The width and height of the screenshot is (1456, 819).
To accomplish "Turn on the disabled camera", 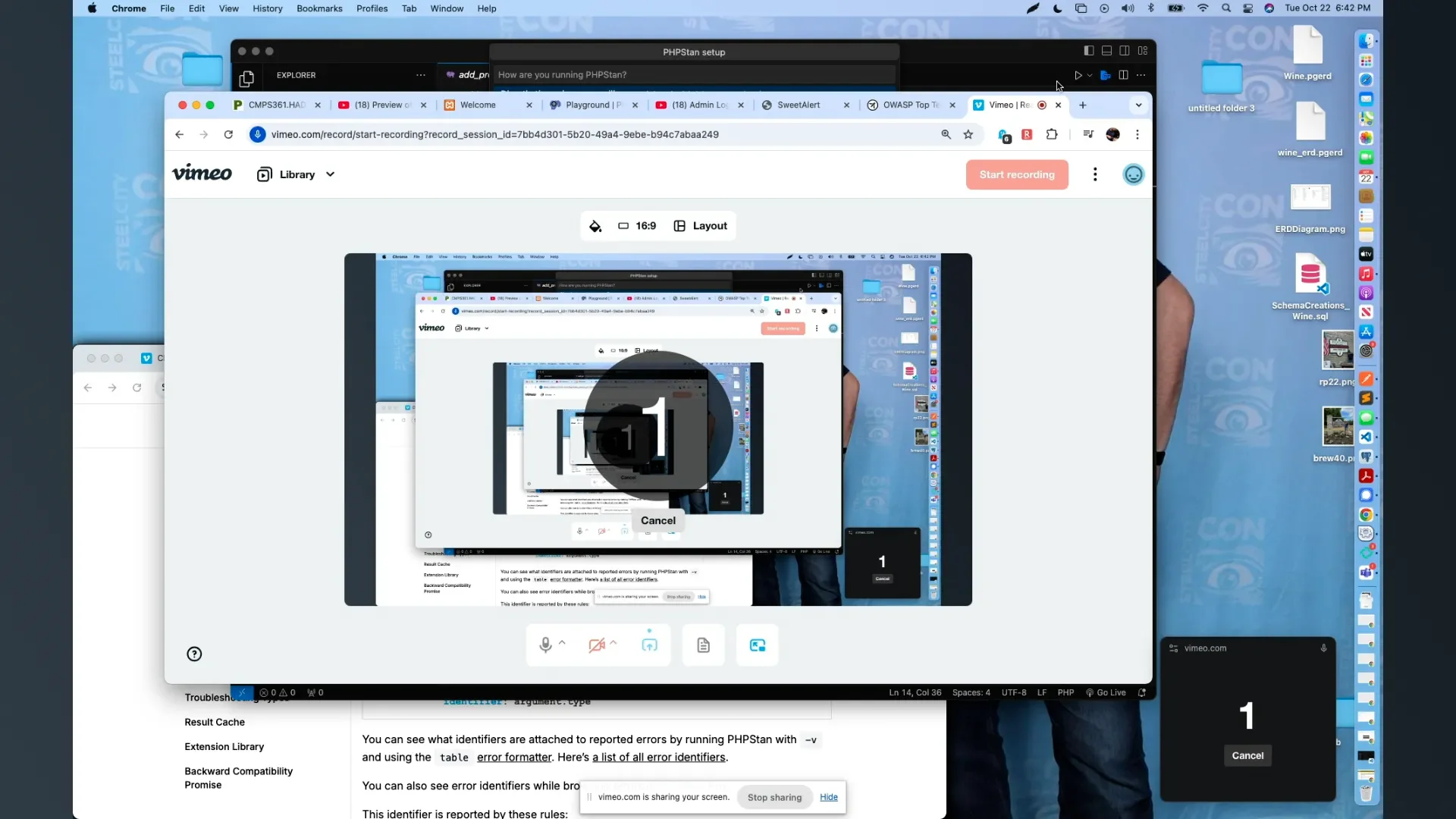I will pos(597,645).
